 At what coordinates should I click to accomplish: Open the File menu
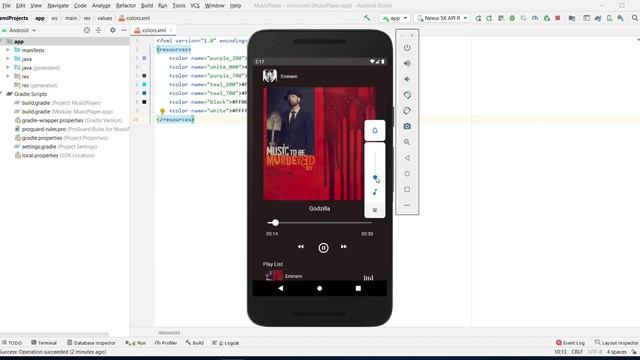6,6
